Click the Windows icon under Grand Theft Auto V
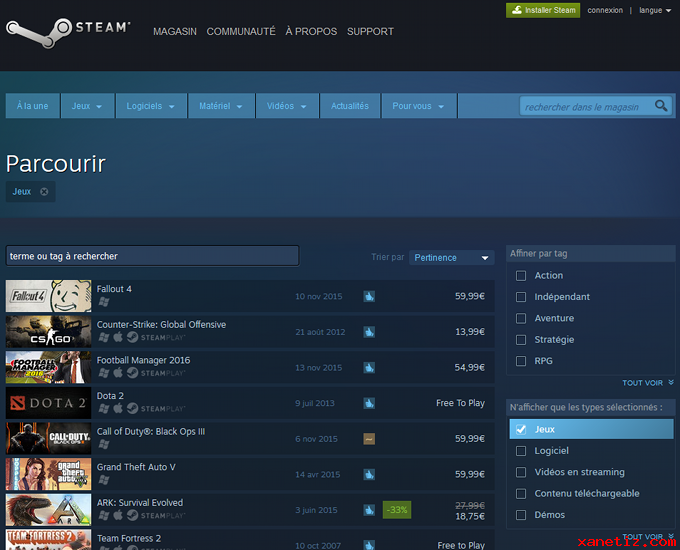The height and width of the screenshot is (550, 680). click(104, 480)
